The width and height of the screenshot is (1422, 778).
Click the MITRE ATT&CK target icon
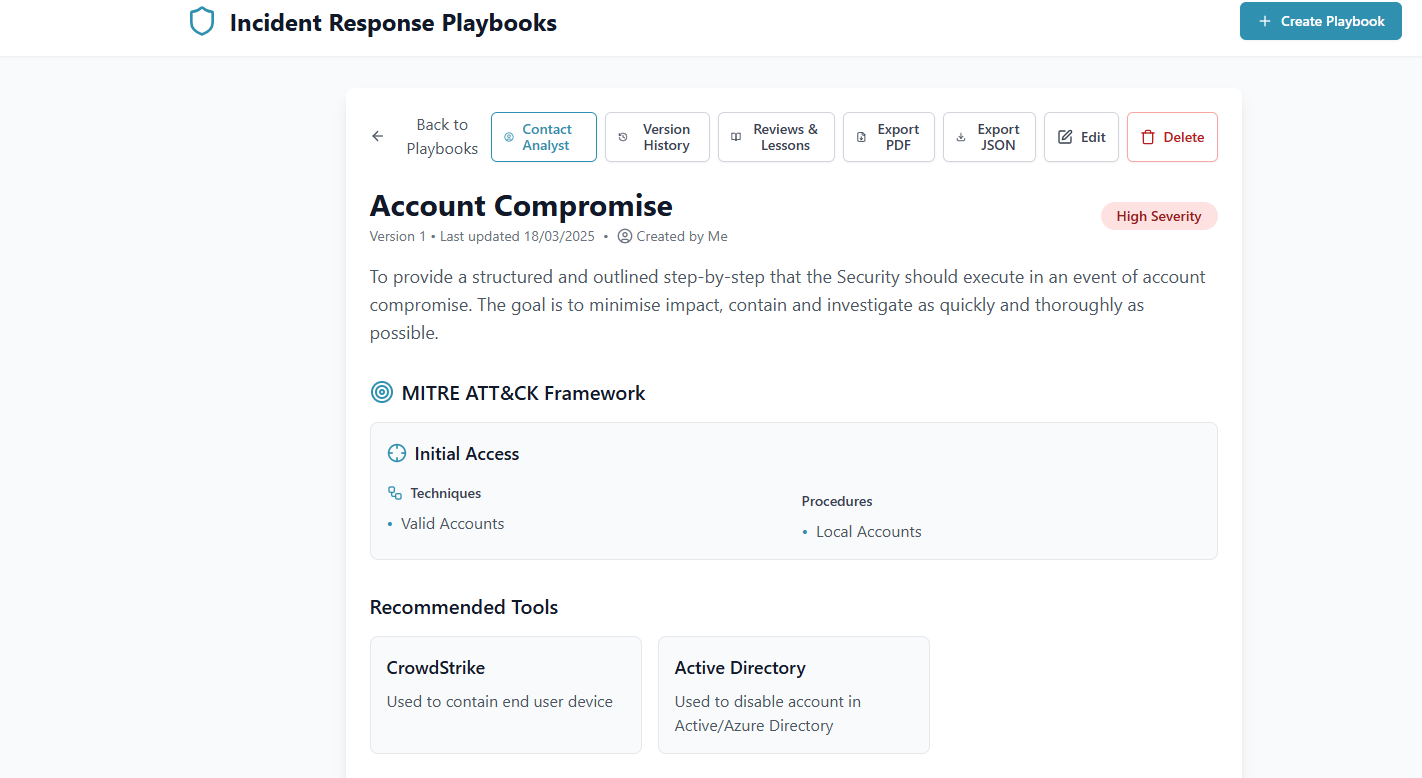coord(381,393)
